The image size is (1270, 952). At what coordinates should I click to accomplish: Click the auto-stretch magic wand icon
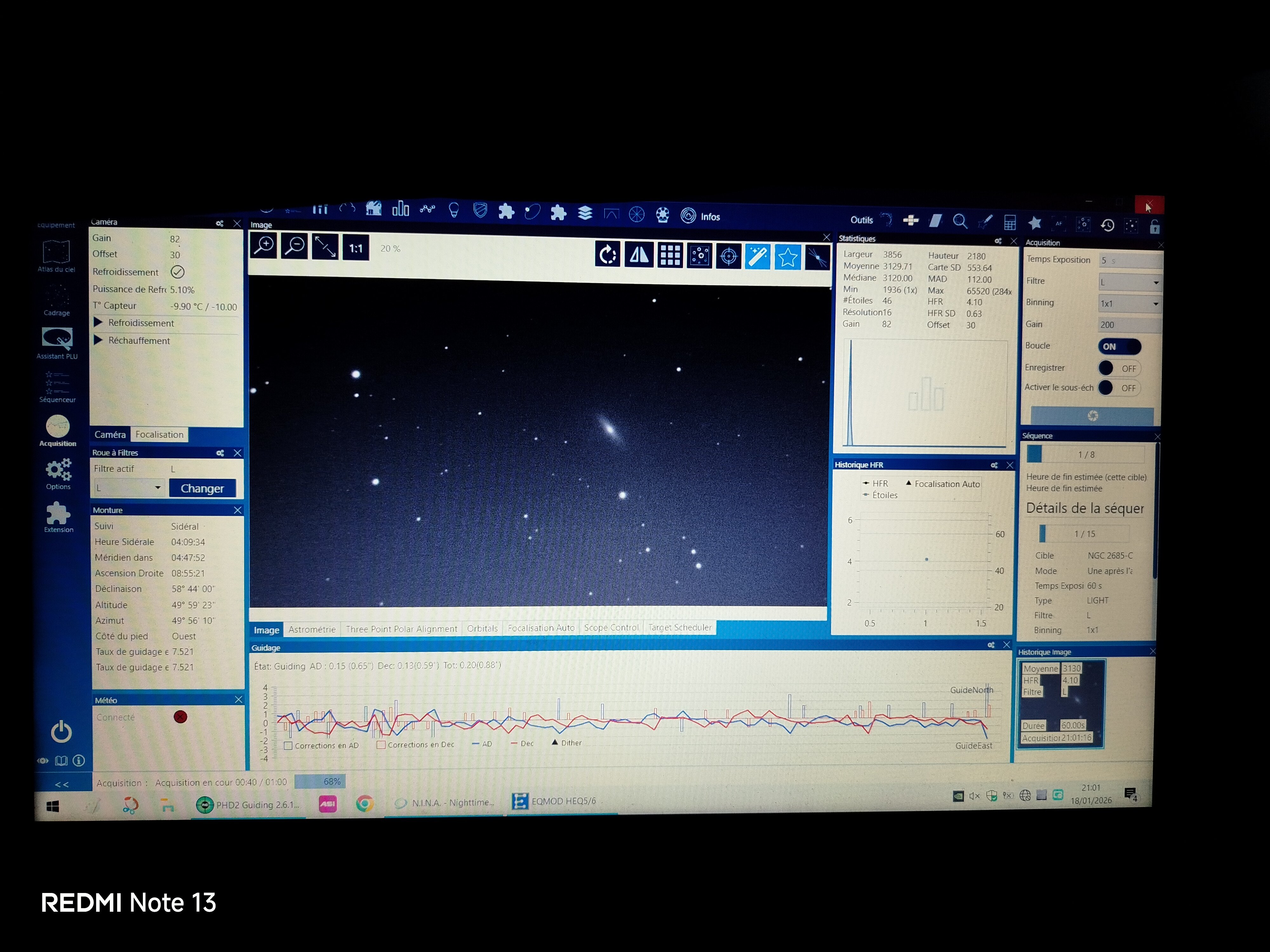[x=758, y=256]
